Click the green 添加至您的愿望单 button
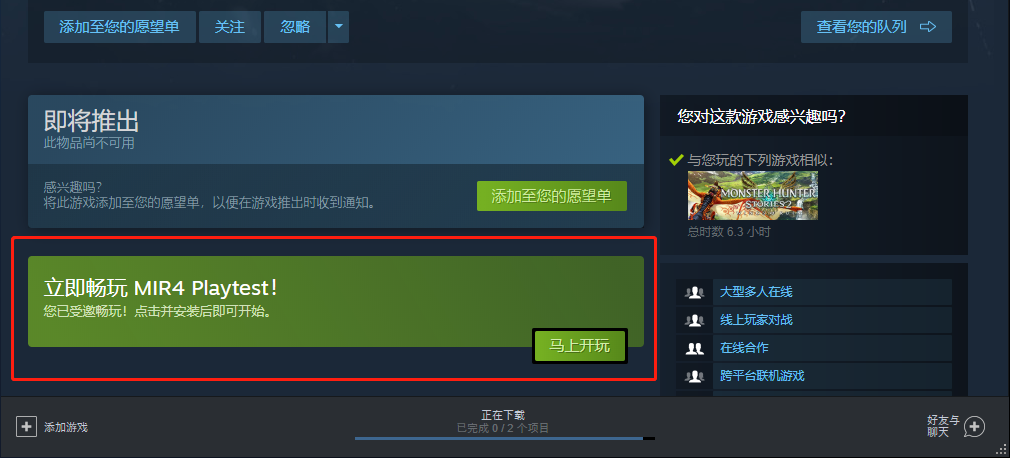This screenshot has width=1010, height=458. (551, 196)
